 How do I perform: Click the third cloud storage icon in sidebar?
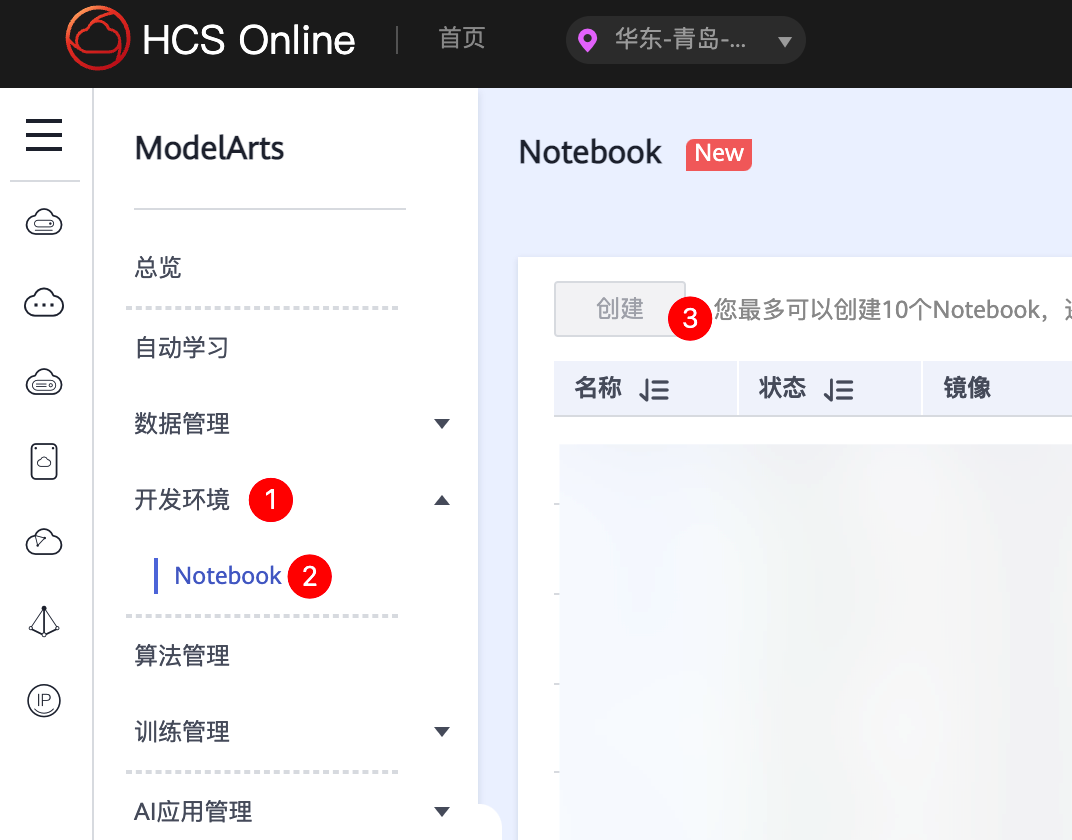(x=44, y=382)
